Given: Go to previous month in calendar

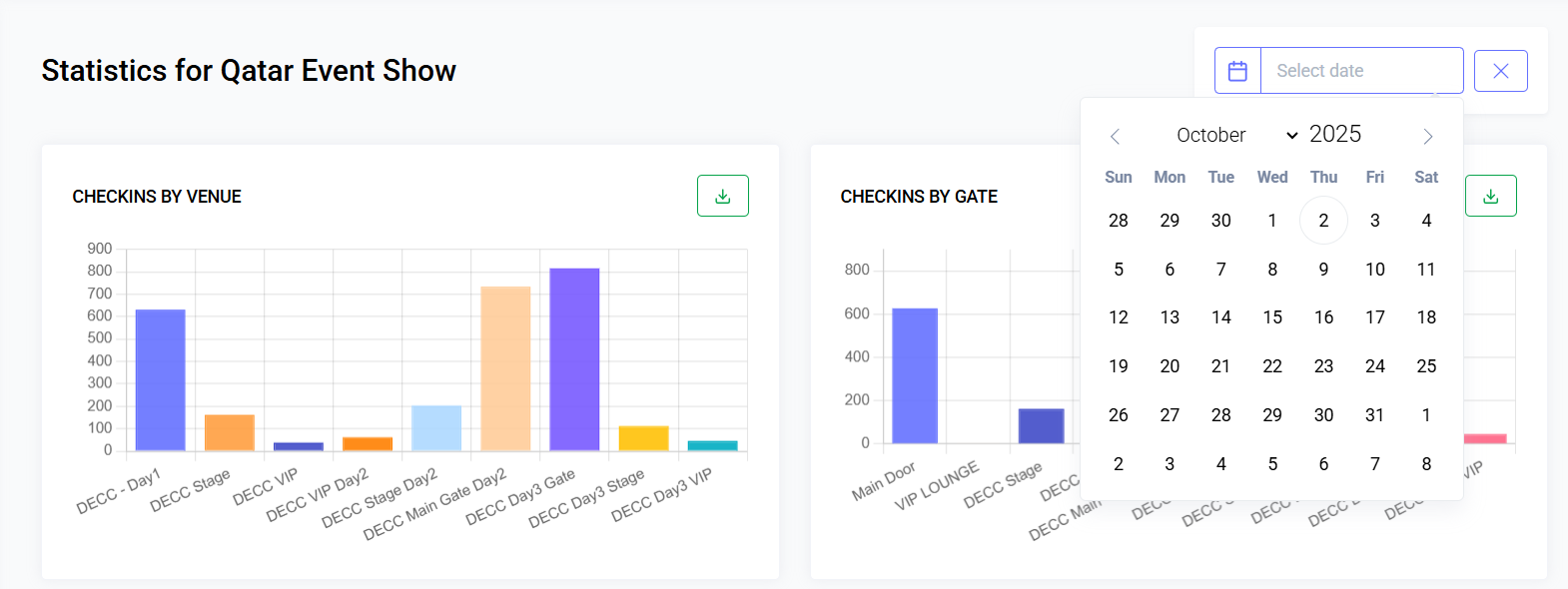Looking at the screenshot, I should pos(1116,136).
